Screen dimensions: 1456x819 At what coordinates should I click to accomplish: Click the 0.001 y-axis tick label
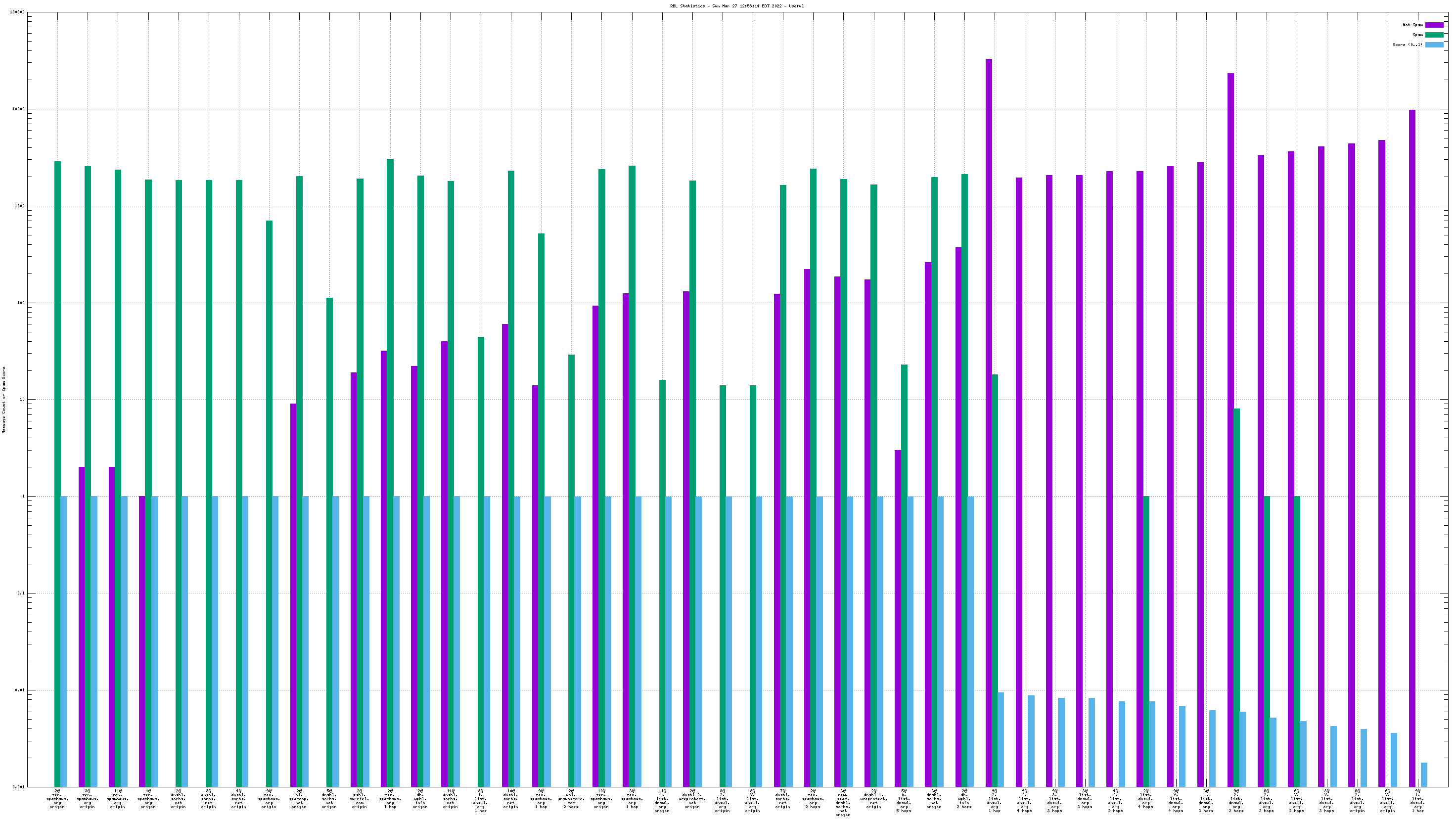coord(20,787)
